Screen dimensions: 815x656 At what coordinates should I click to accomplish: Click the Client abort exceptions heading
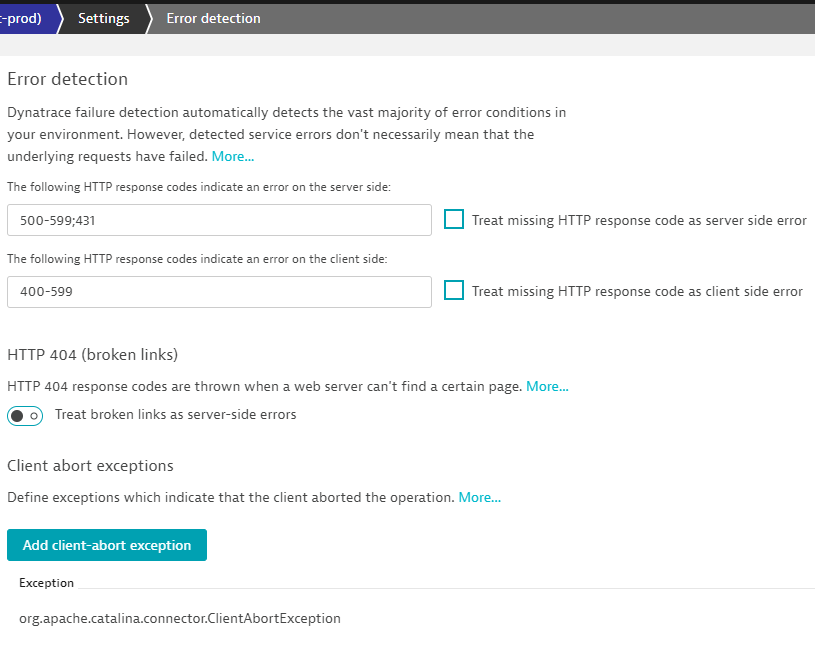tap(90, 466)
